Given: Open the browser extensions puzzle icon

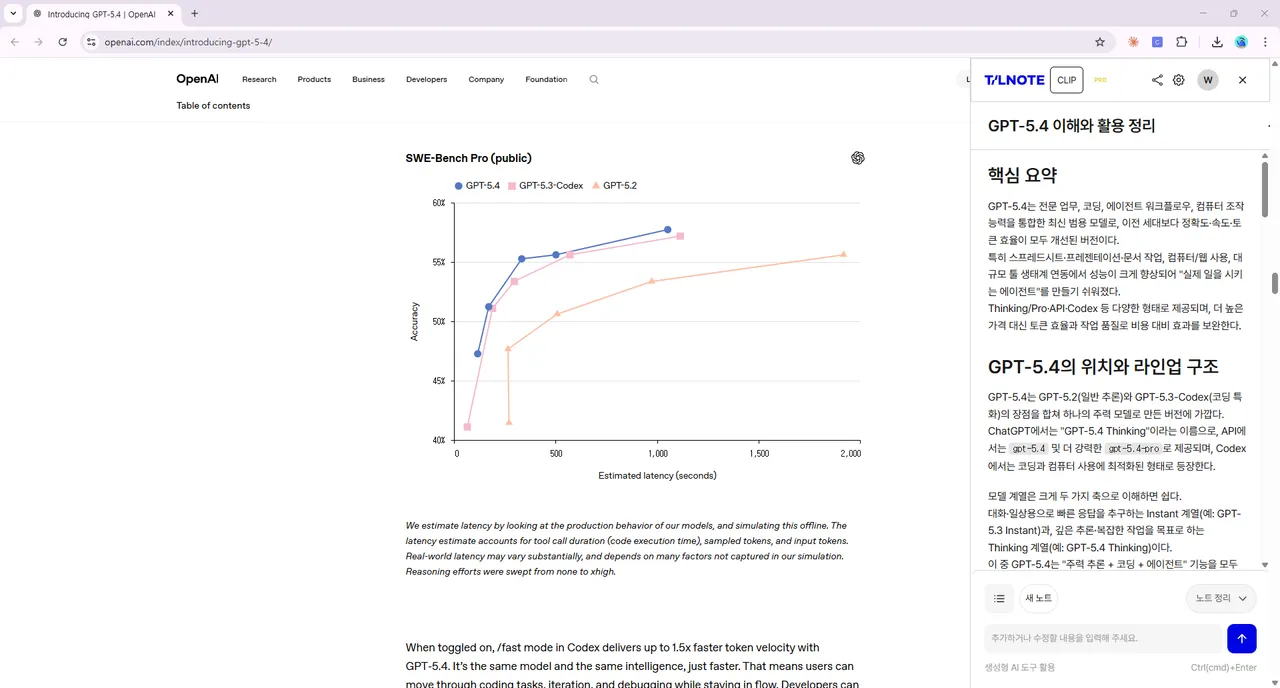Looking at the screenshot, I should [x=1182, y=42].
